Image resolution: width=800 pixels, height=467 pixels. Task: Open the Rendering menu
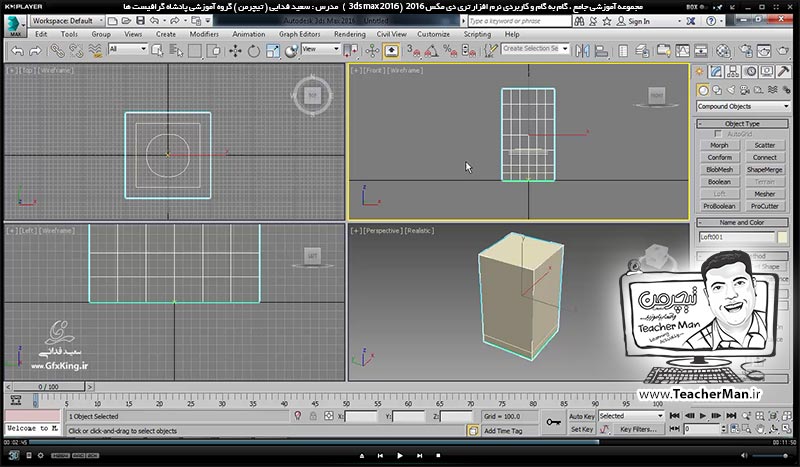coord(349,34)
